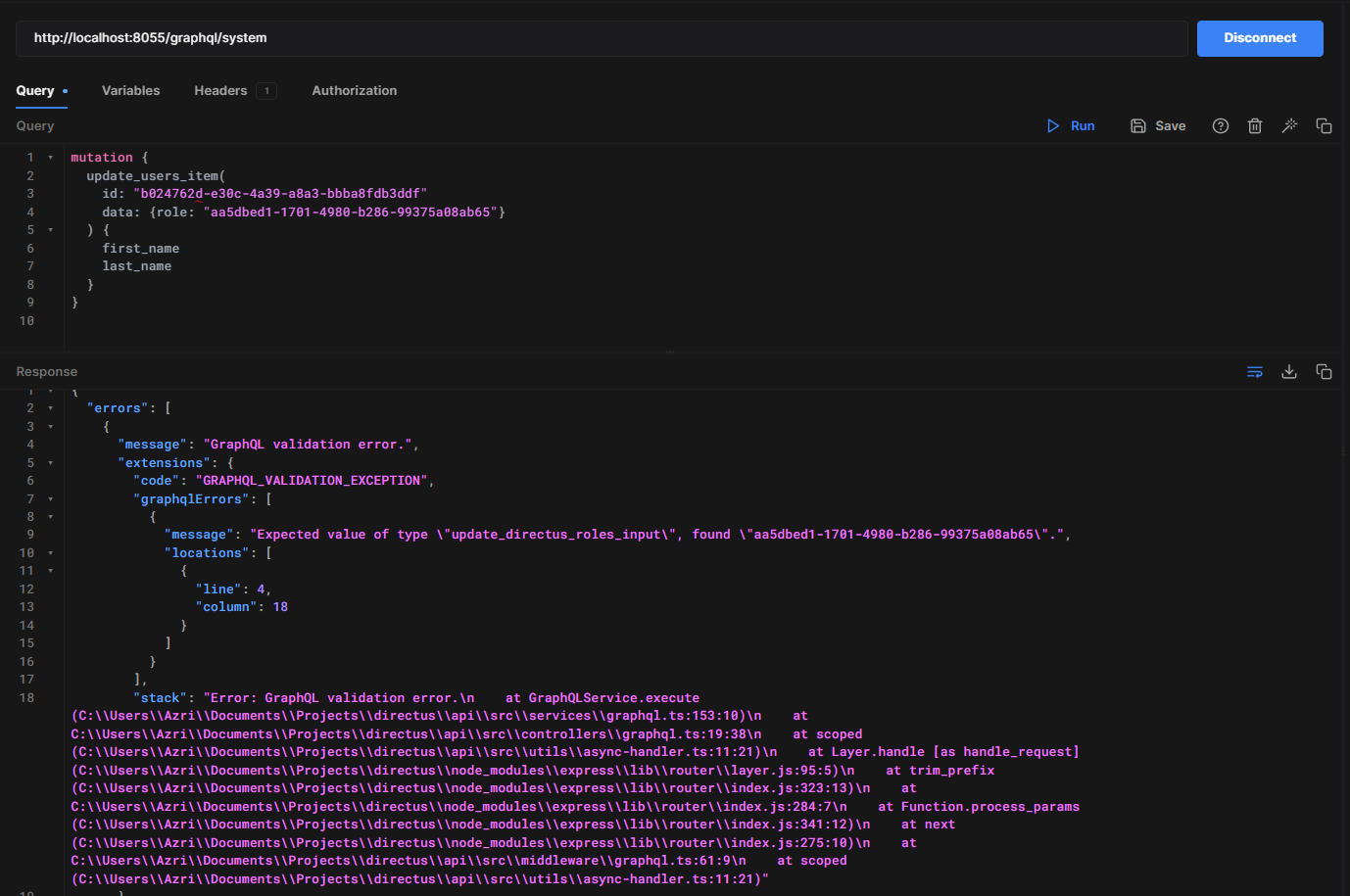Open the Headers tab

(x=220, y=90)
